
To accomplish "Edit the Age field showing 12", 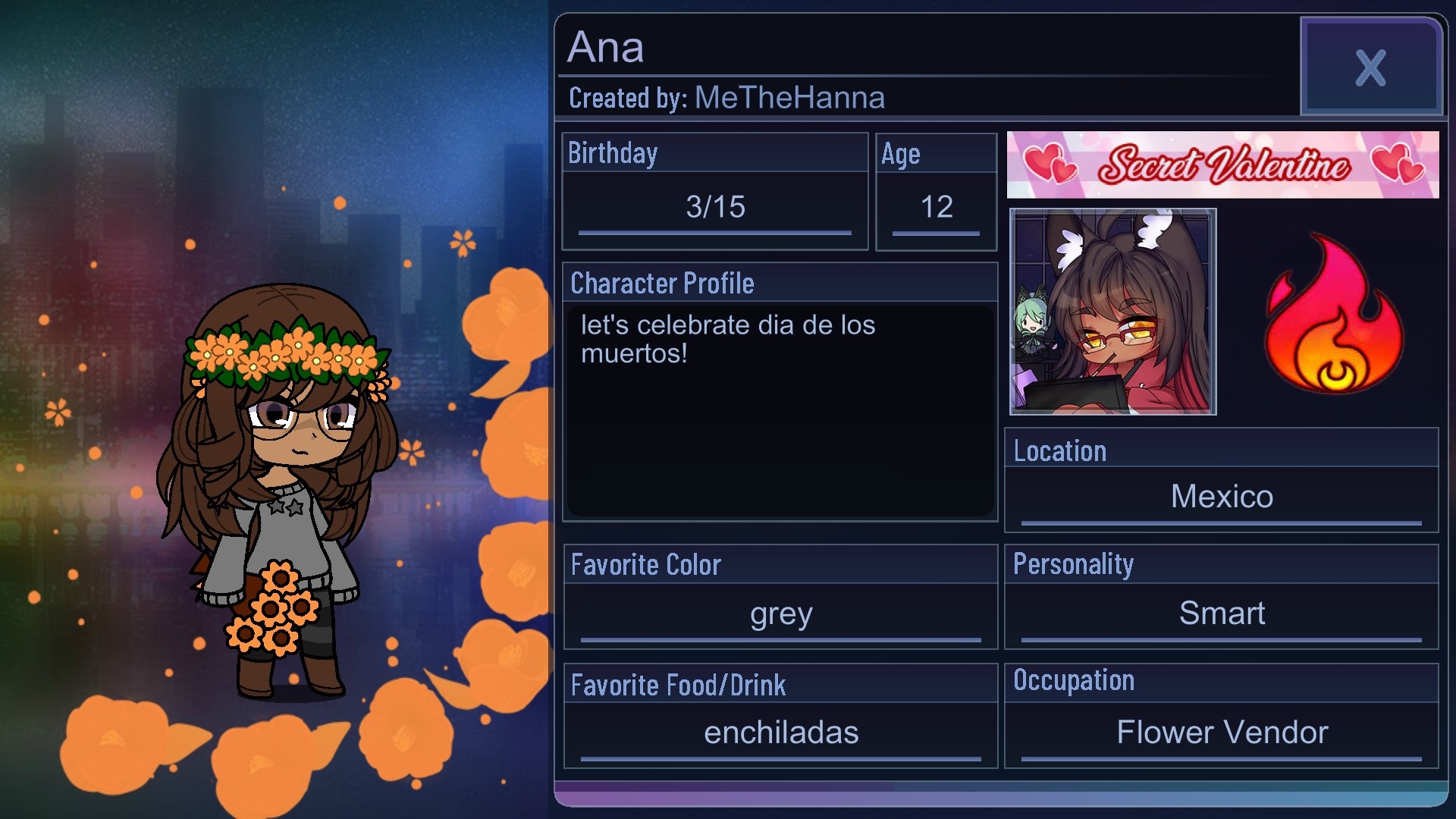I will click(x=936, y=207).
